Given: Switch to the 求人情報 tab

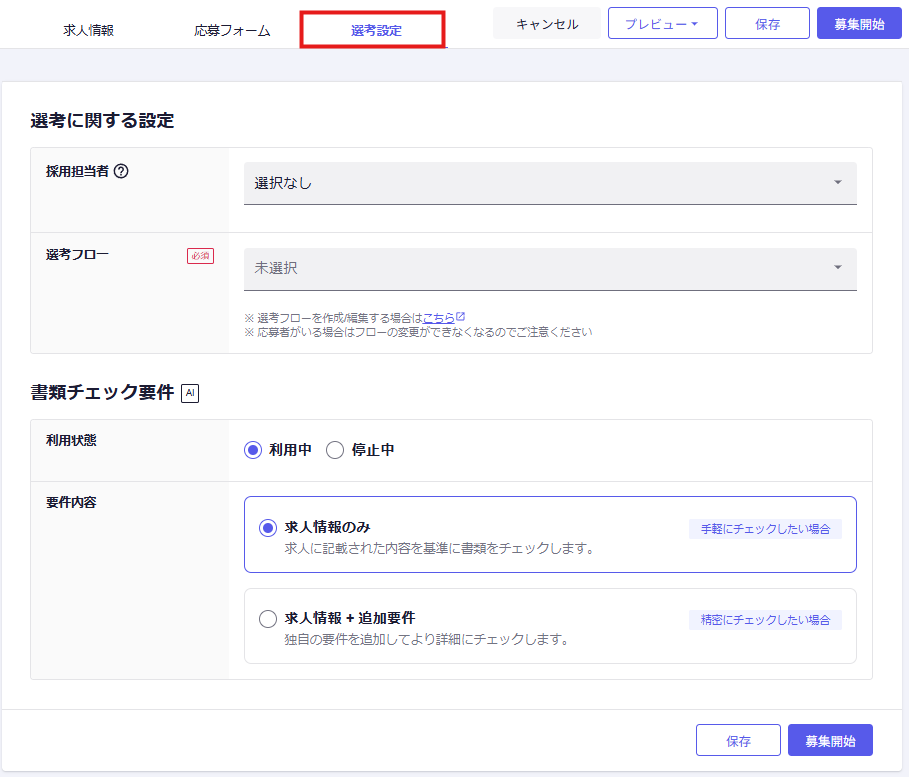Looking at the screenshot, I should point(88,30).
